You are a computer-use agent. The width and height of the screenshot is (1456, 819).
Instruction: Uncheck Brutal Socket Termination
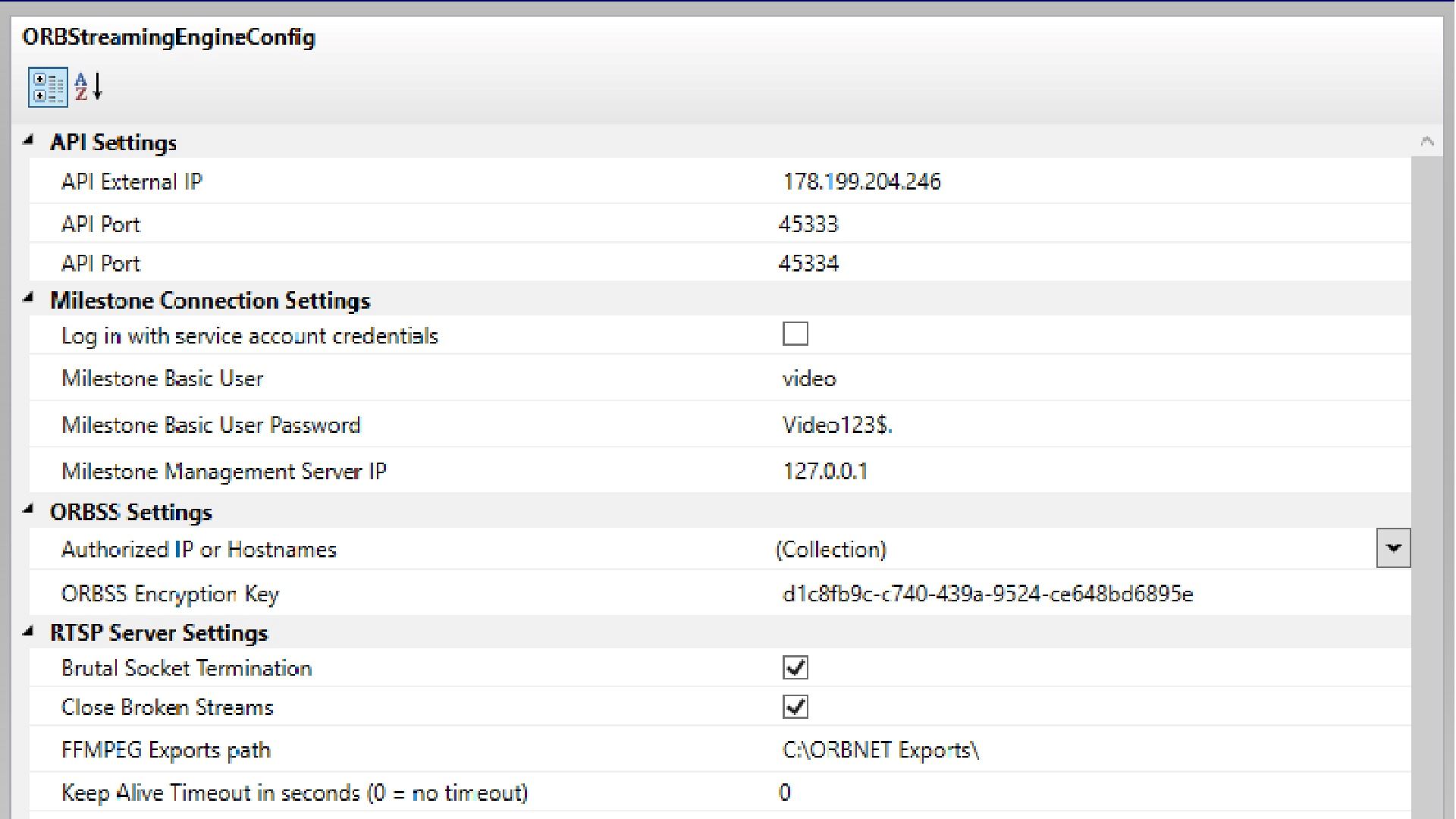click(795, 667)
